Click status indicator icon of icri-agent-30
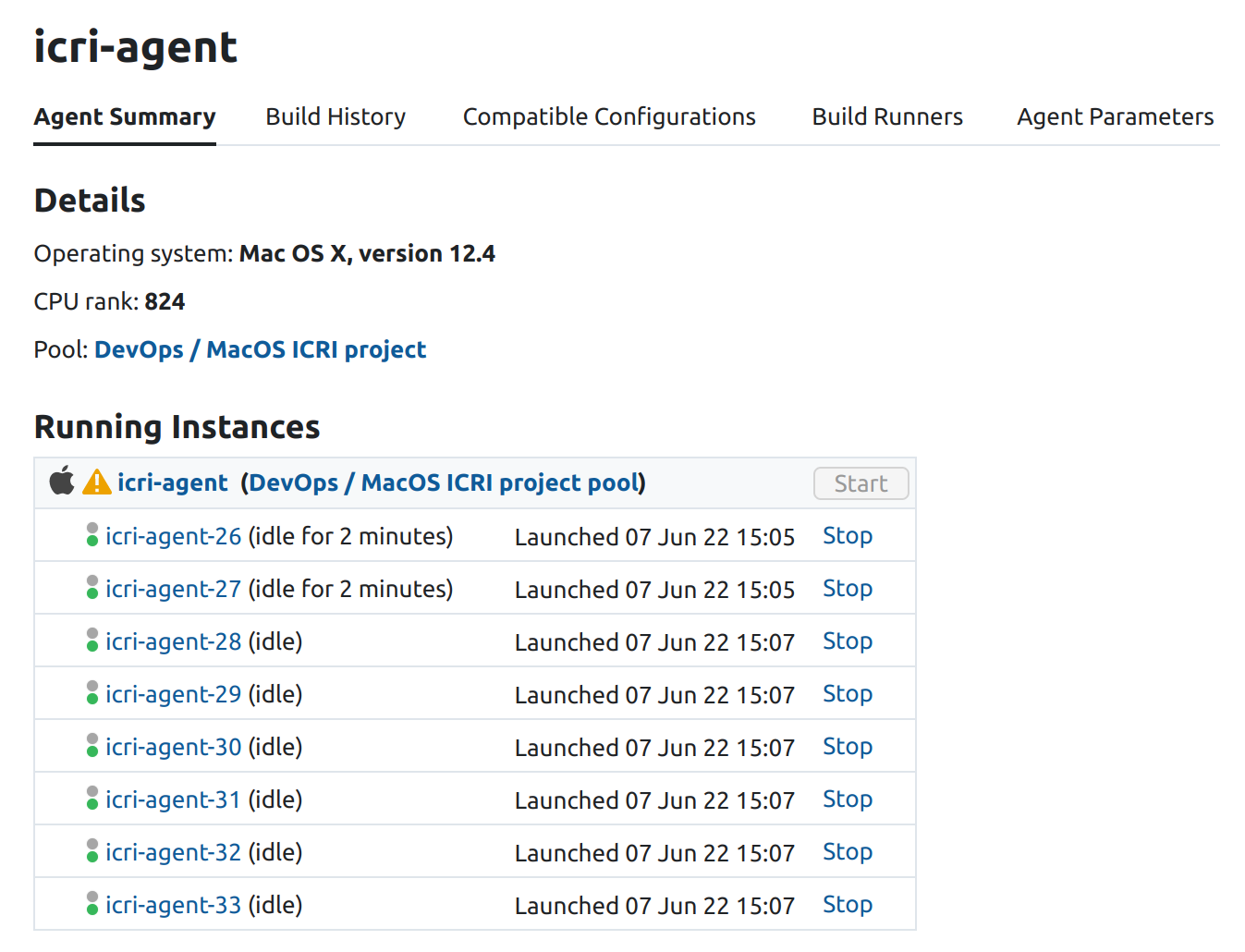Viewport: 1245px width, 952px height. click(x=92, y=746)
